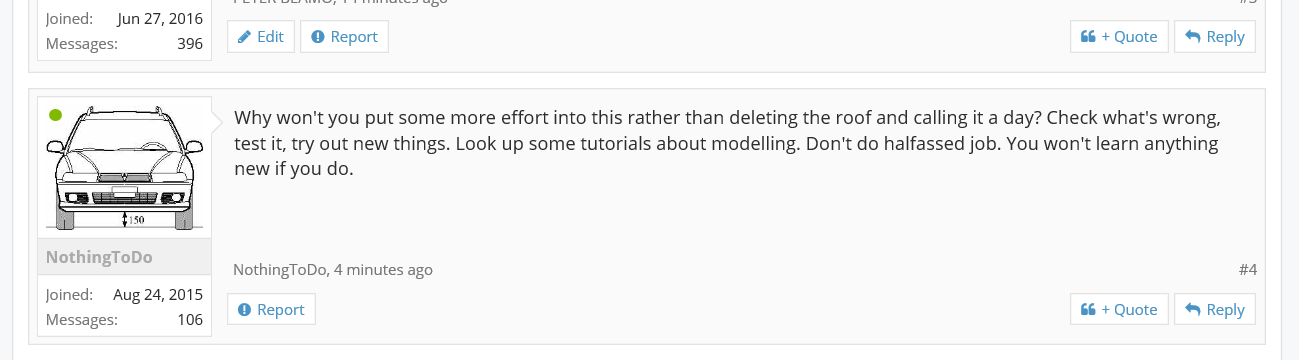The image size is (1299, 360).
Task: Click the Edit button on the upper post
Action: point(261,37)
